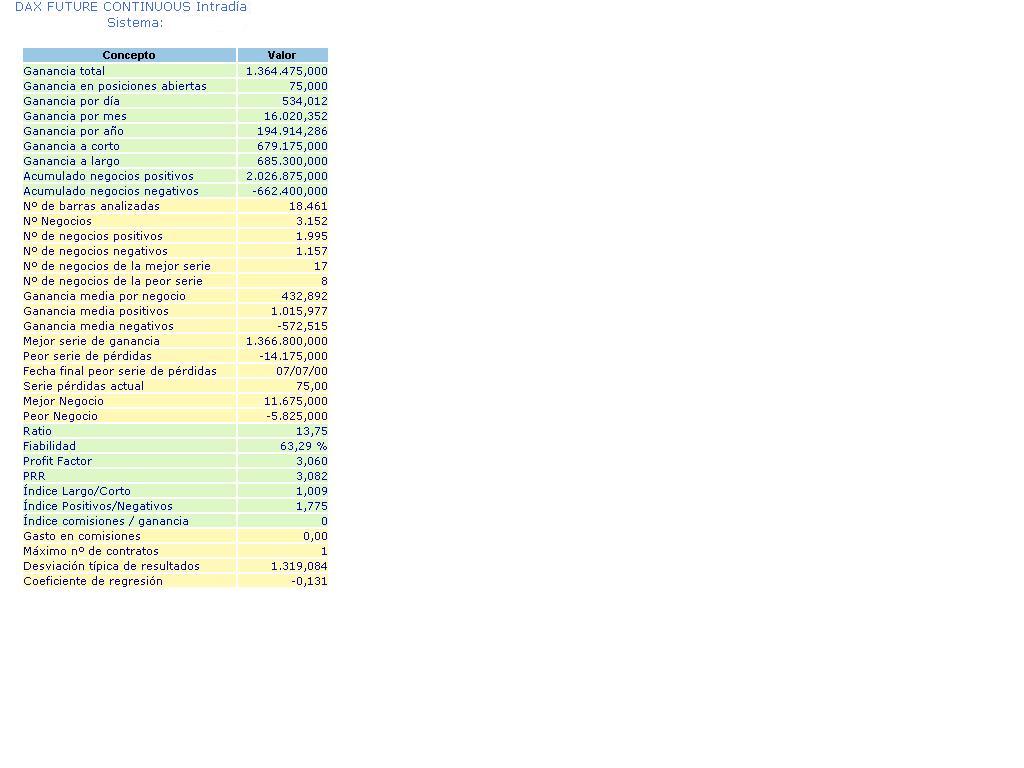
Task: Click the 'Ganancia por mes' label
Action: [x=75, y=116]
